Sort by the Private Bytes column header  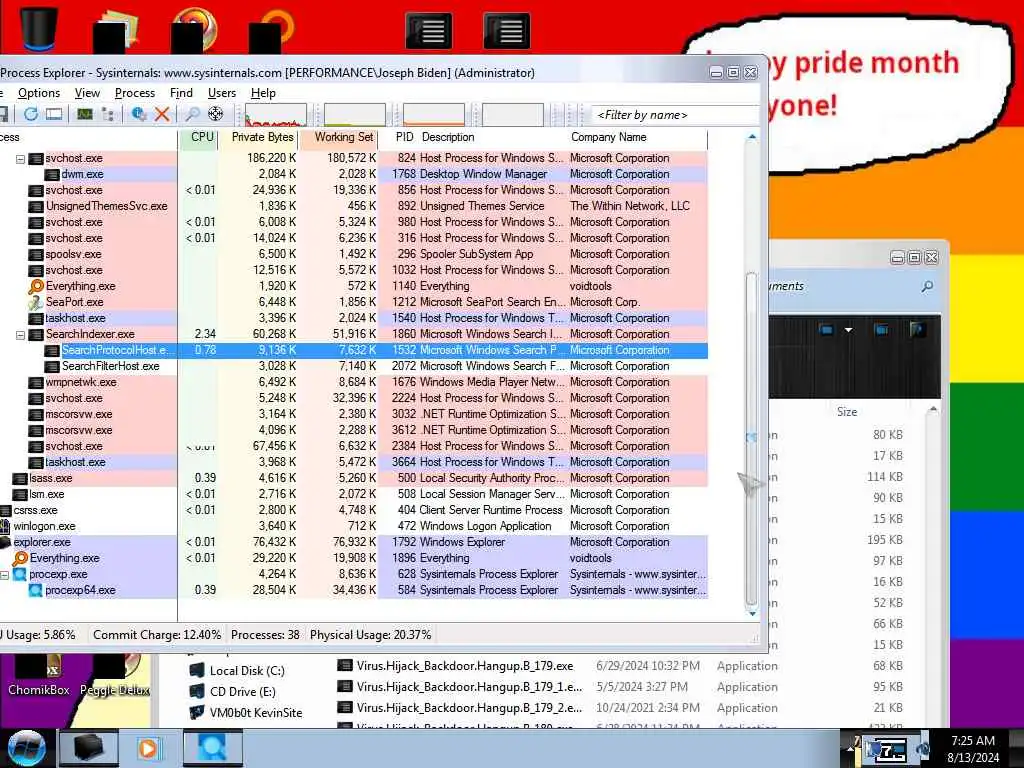pos(259,137)
